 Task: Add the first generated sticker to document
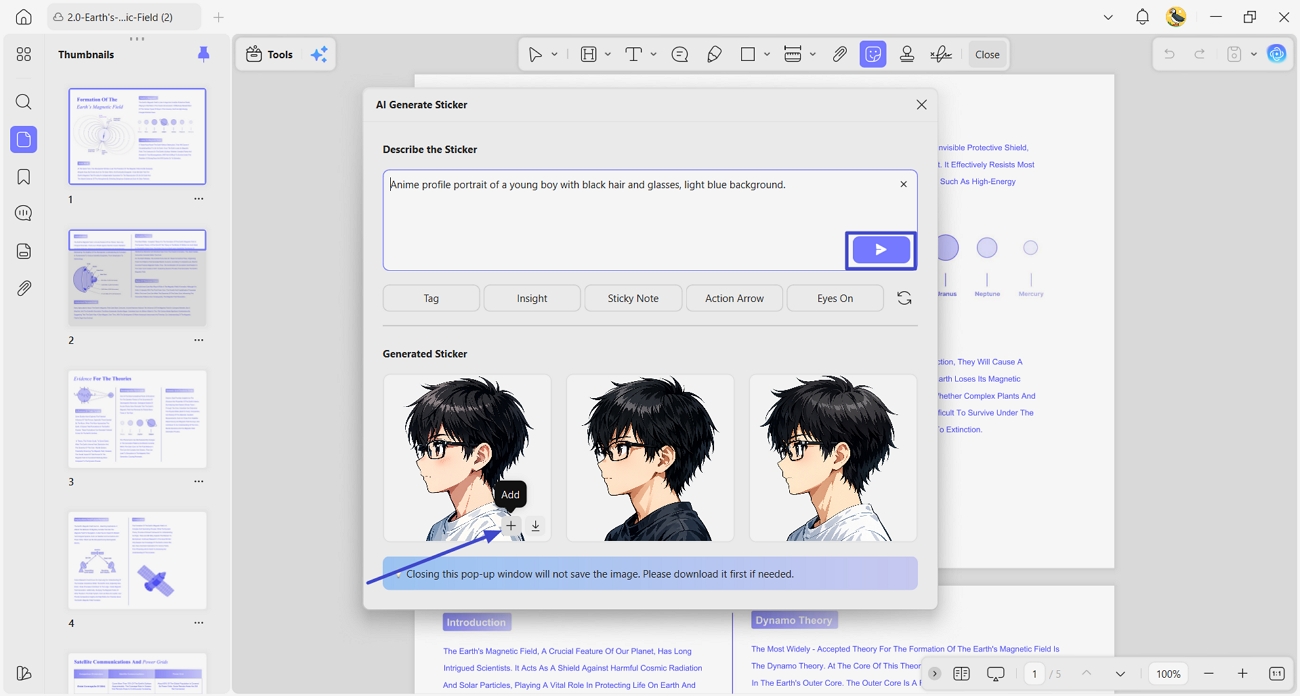coord(511,526)
